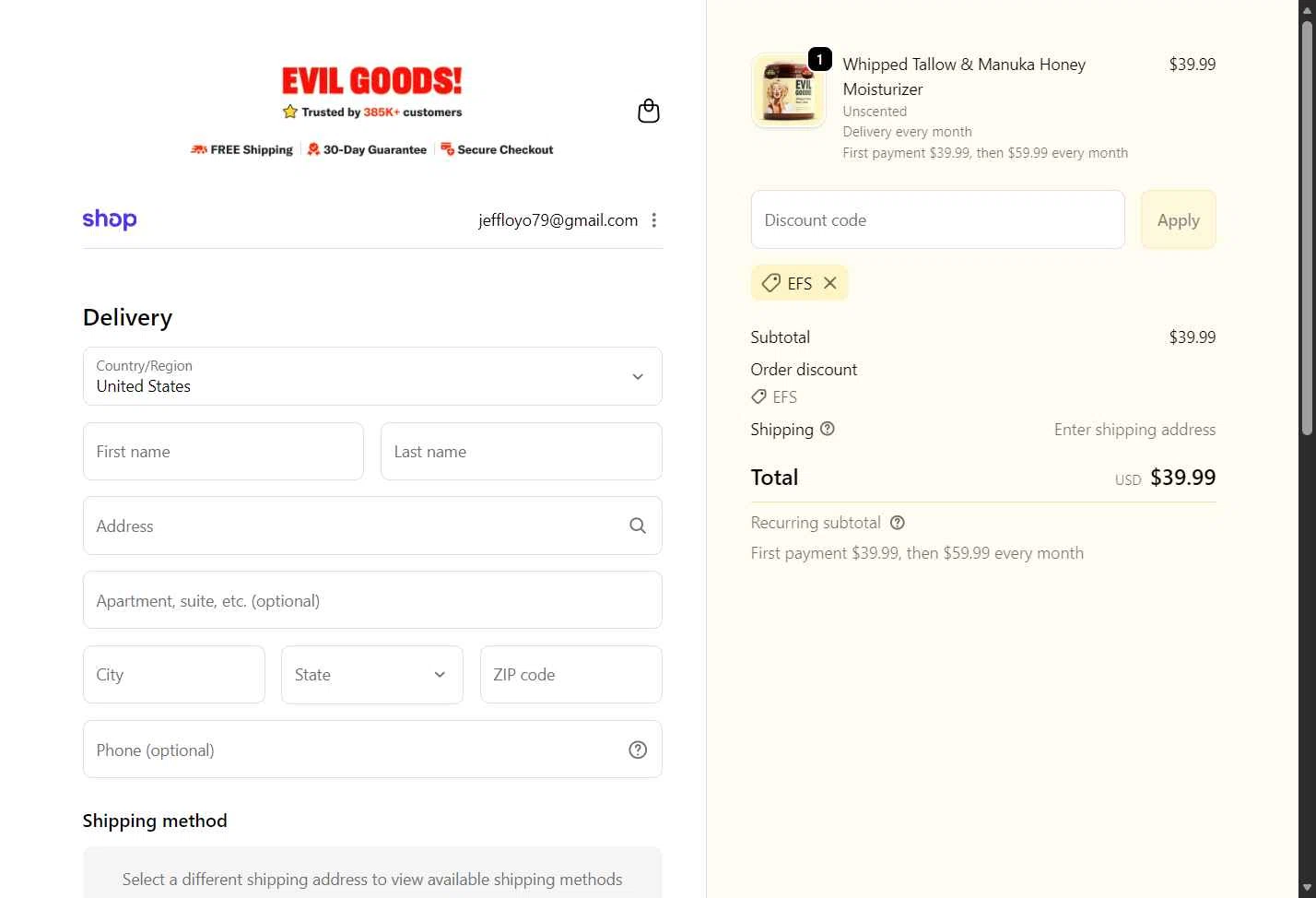Click the EFS discount tag icon

[770, 283]
